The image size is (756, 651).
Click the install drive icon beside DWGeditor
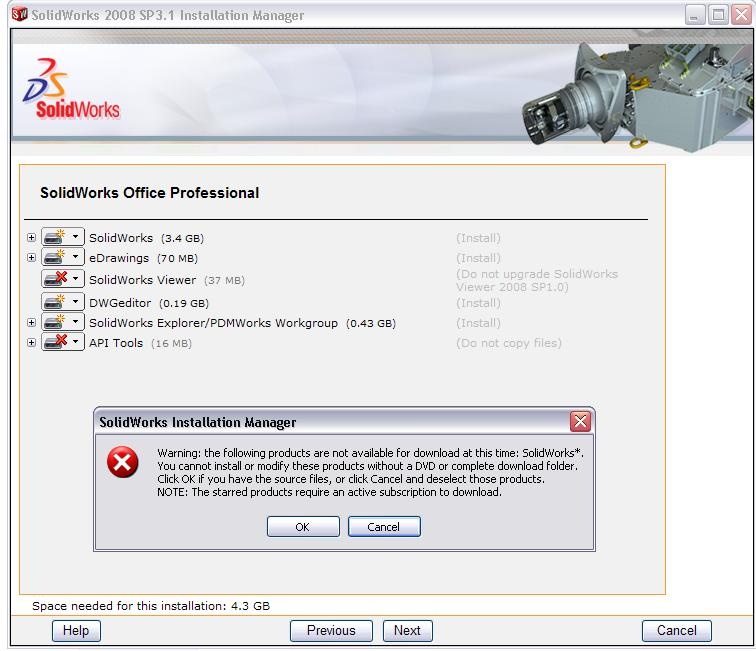(54, 302)
